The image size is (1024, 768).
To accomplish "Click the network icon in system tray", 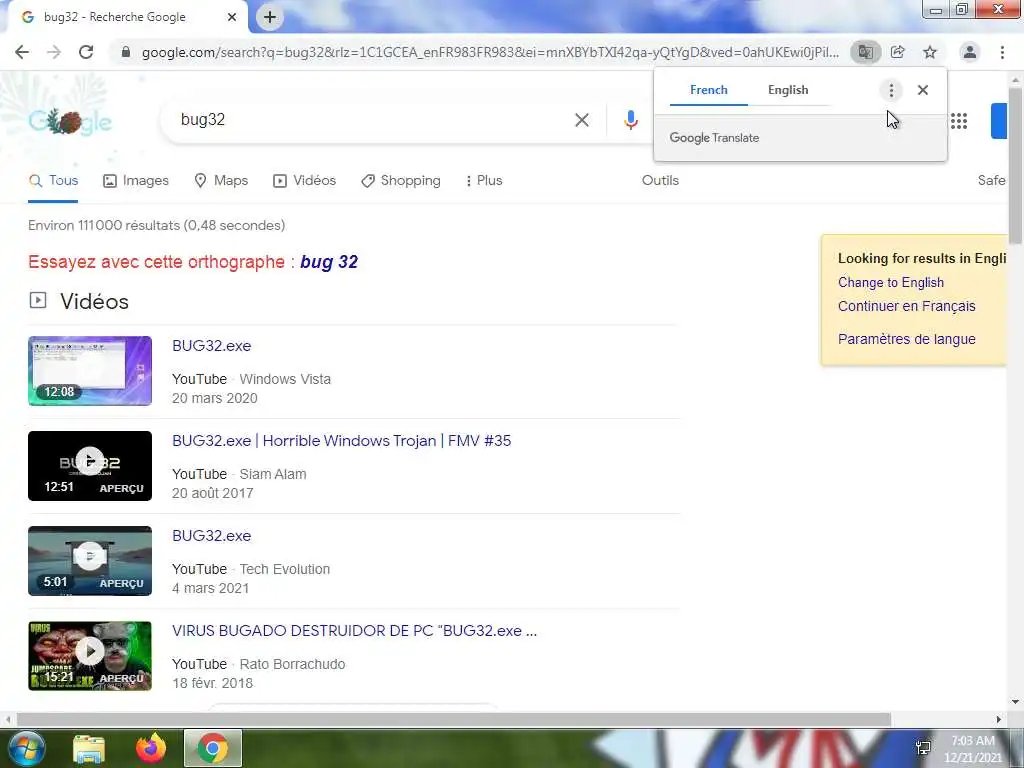I will coord(923,748).
